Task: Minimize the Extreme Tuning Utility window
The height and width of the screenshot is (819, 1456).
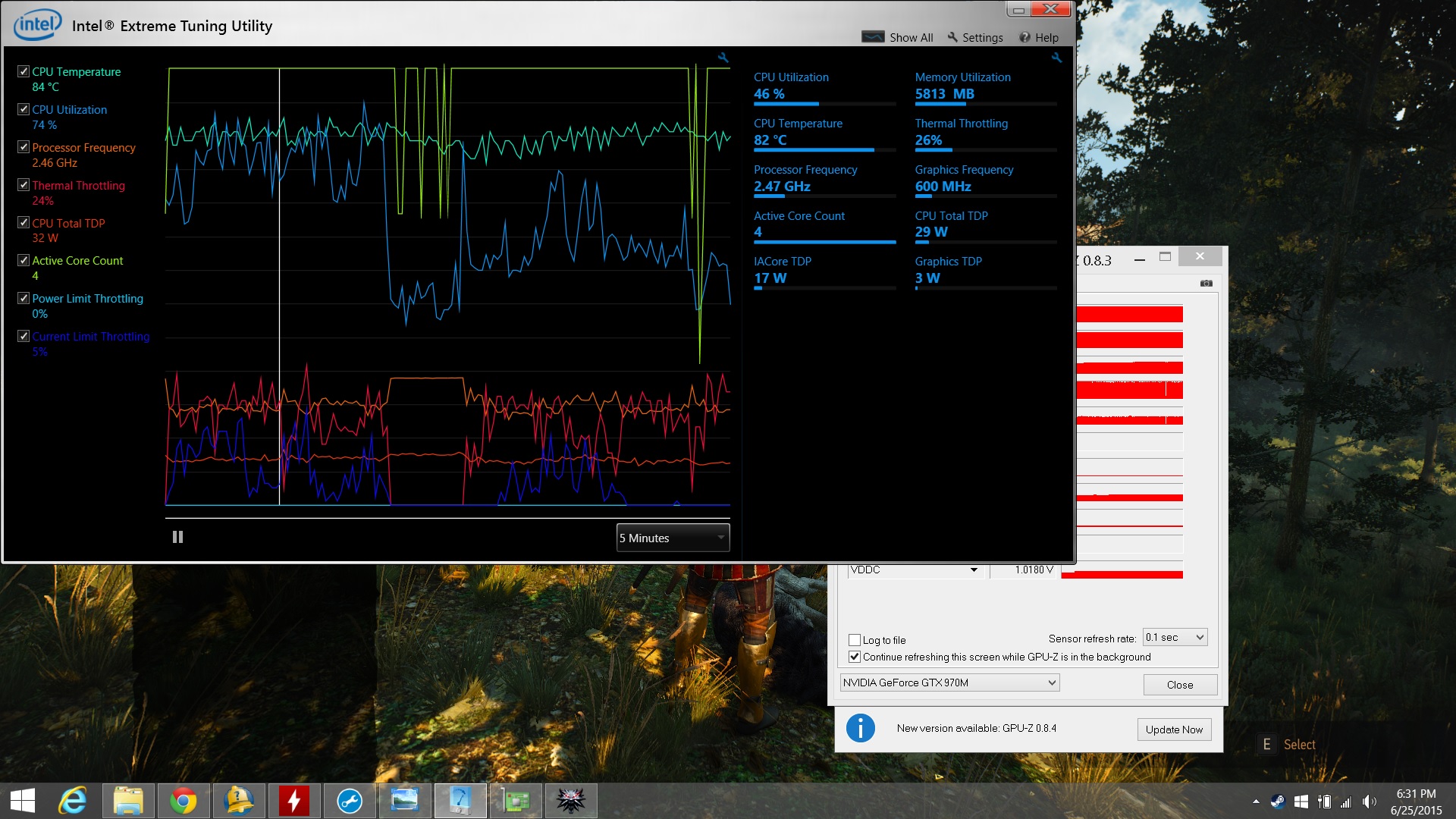Action: coord(1018,9)
